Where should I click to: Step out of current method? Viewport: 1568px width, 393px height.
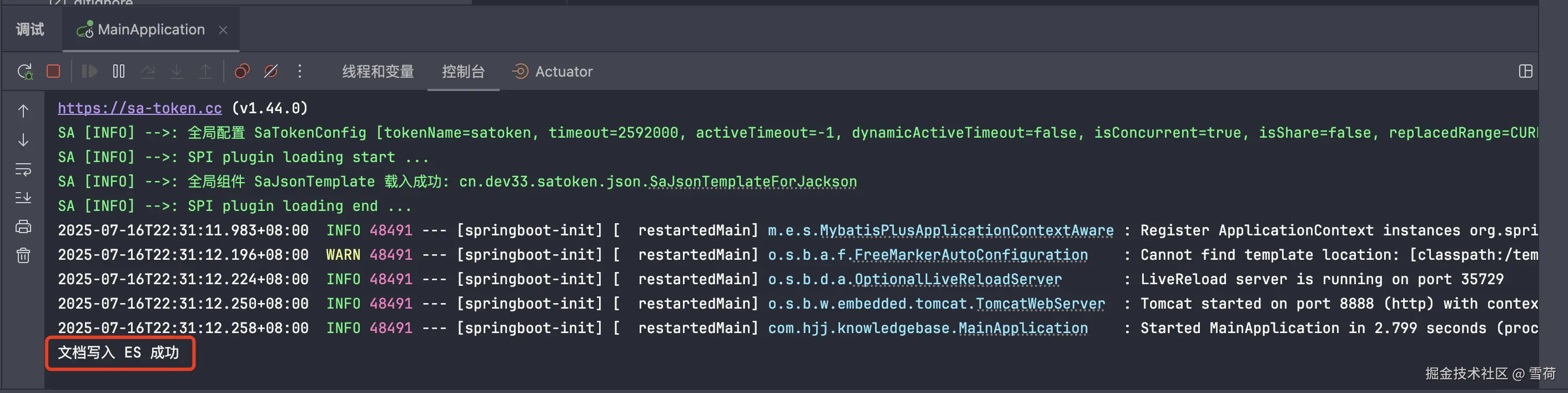tap(206, 72)
